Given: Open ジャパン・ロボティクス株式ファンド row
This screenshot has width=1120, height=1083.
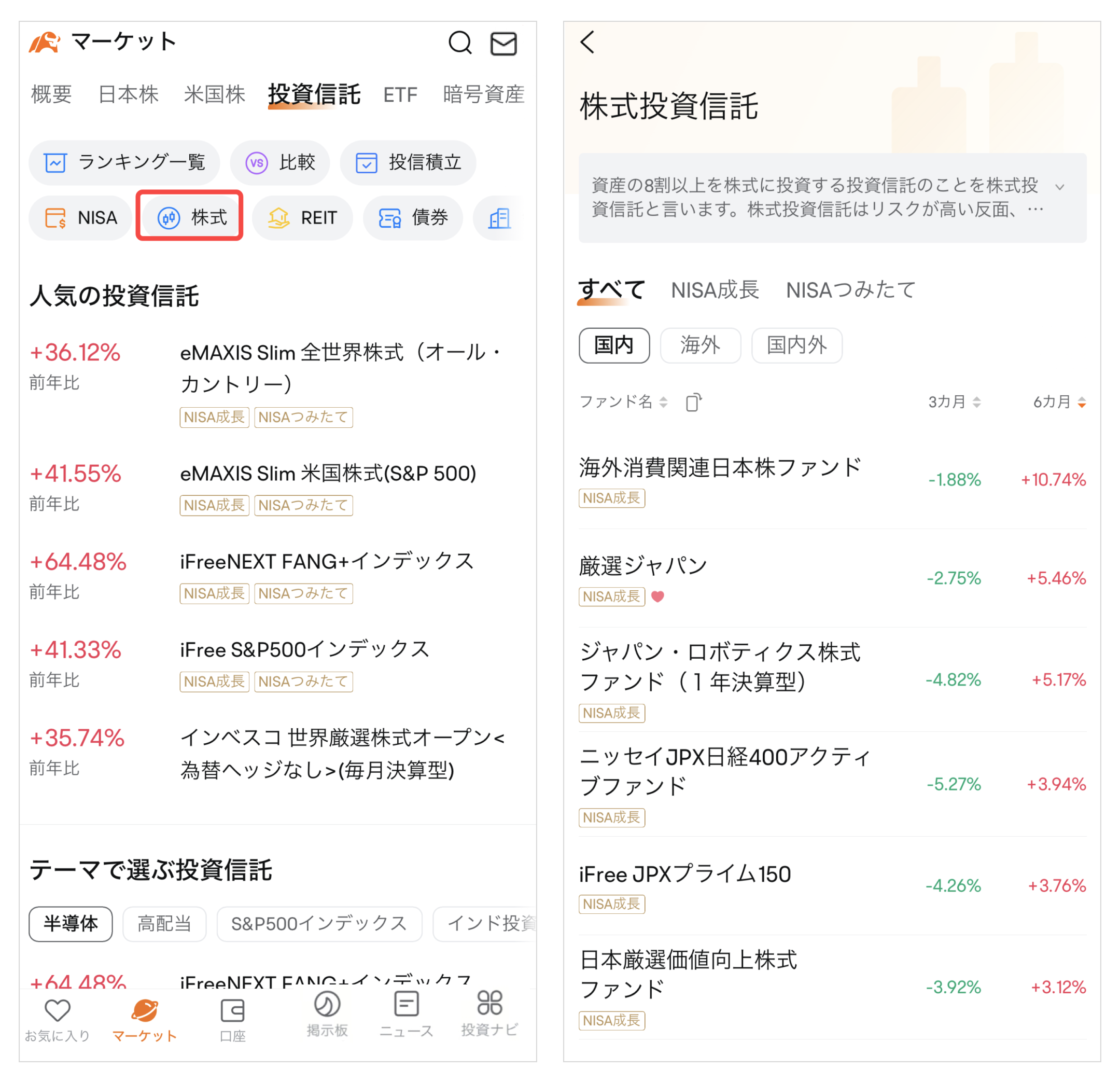Looking at the screenshot, I should coord(833,680).
